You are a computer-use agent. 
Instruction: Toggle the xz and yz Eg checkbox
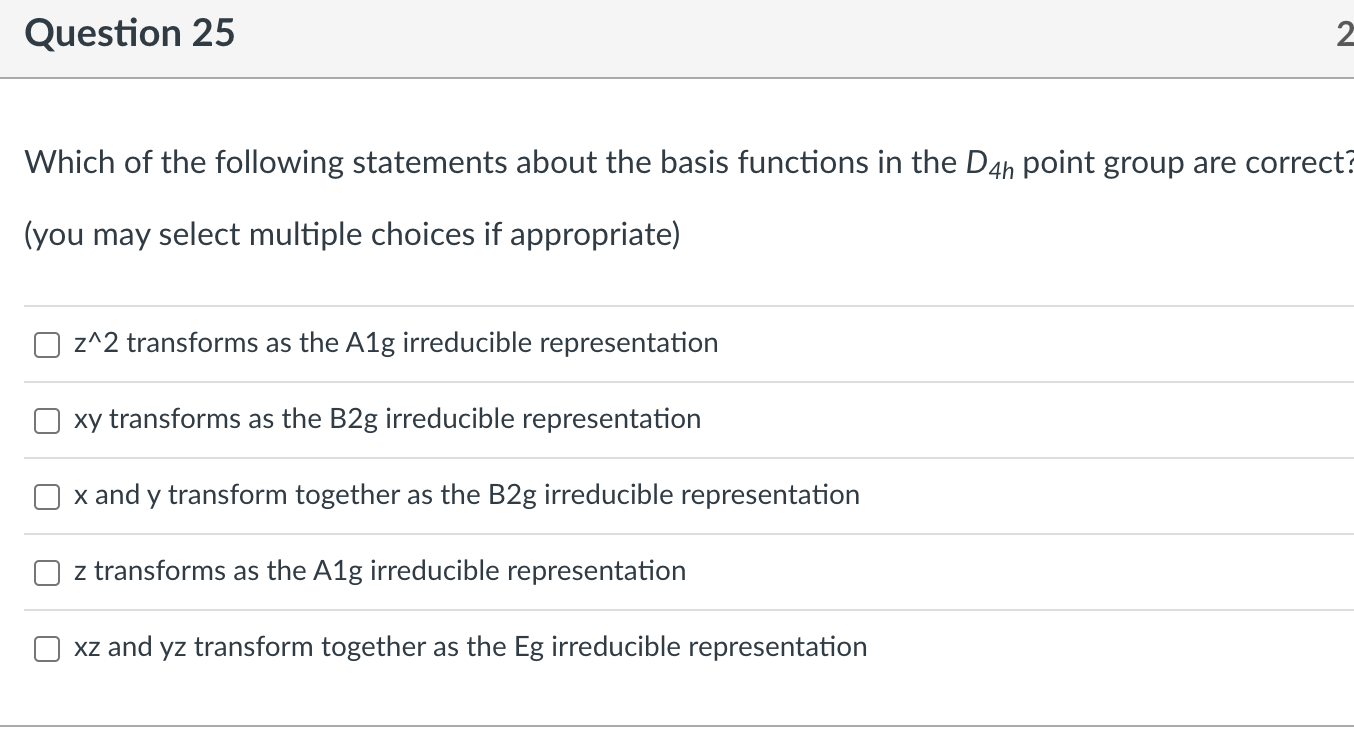[x=46, y=649]
